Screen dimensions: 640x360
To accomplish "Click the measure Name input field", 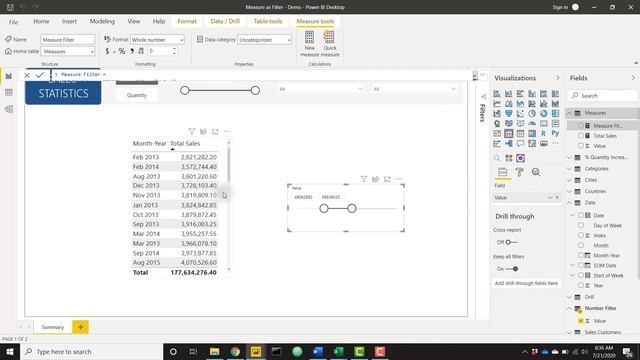I will (x=68, y=40).
